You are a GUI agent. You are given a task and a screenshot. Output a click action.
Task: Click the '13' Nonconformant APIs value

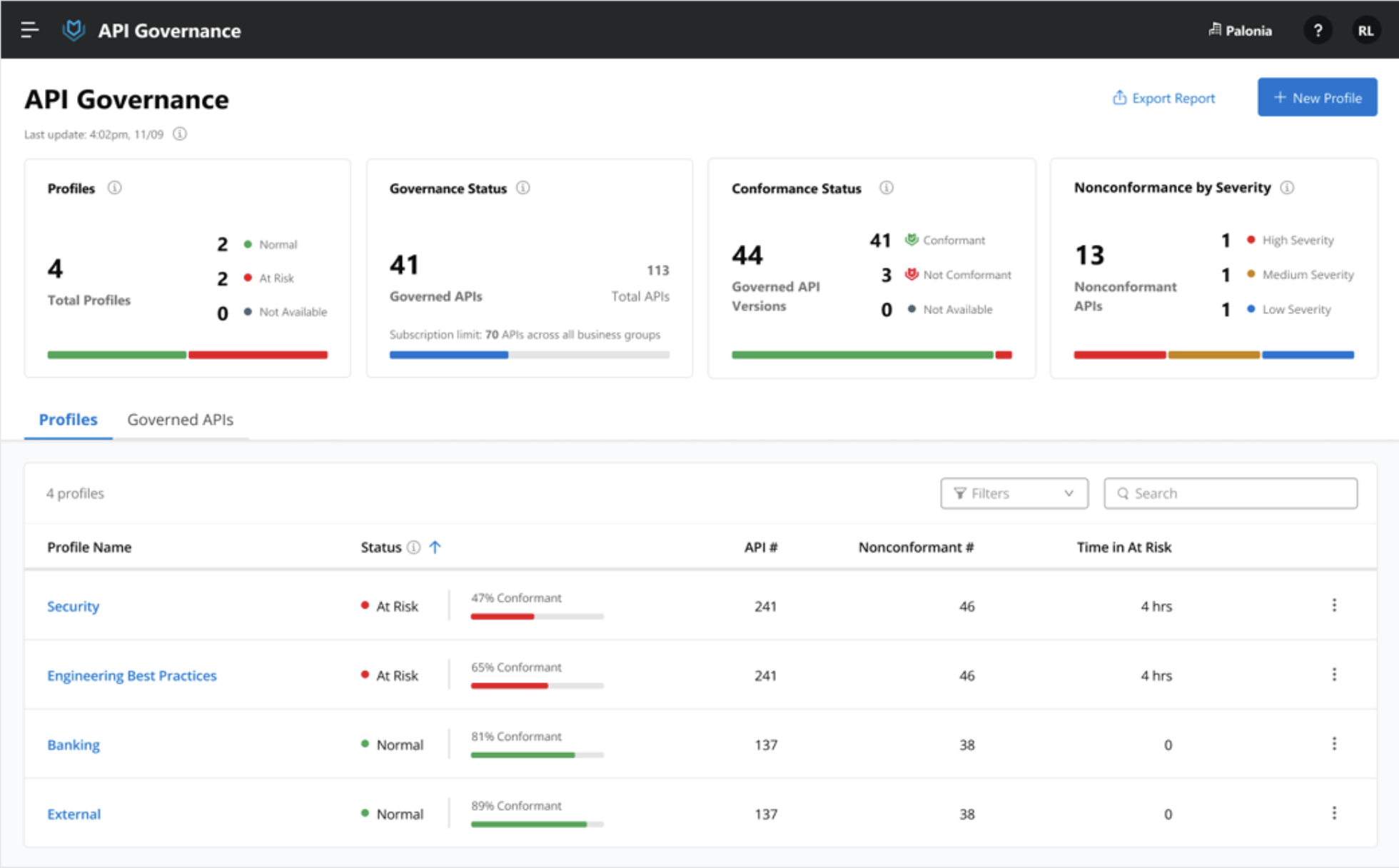coord(1089,255)
